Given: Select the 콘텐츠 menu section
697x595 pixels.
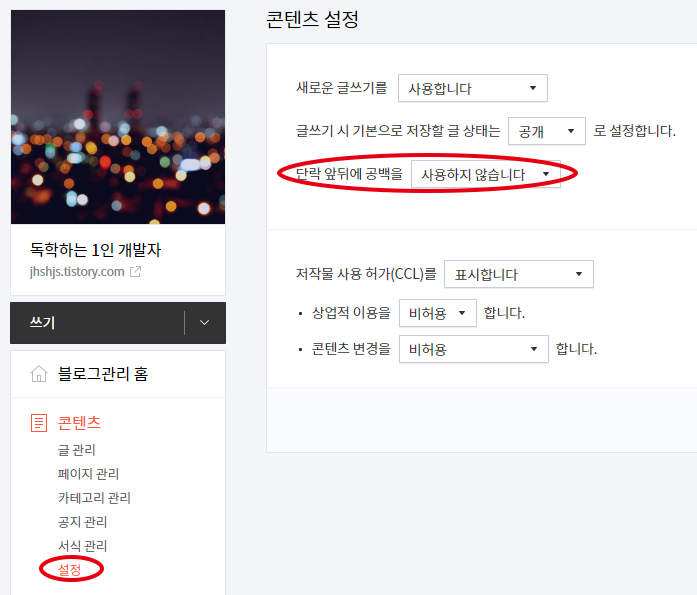Looking at the screenshot, I should pos(79,423).
